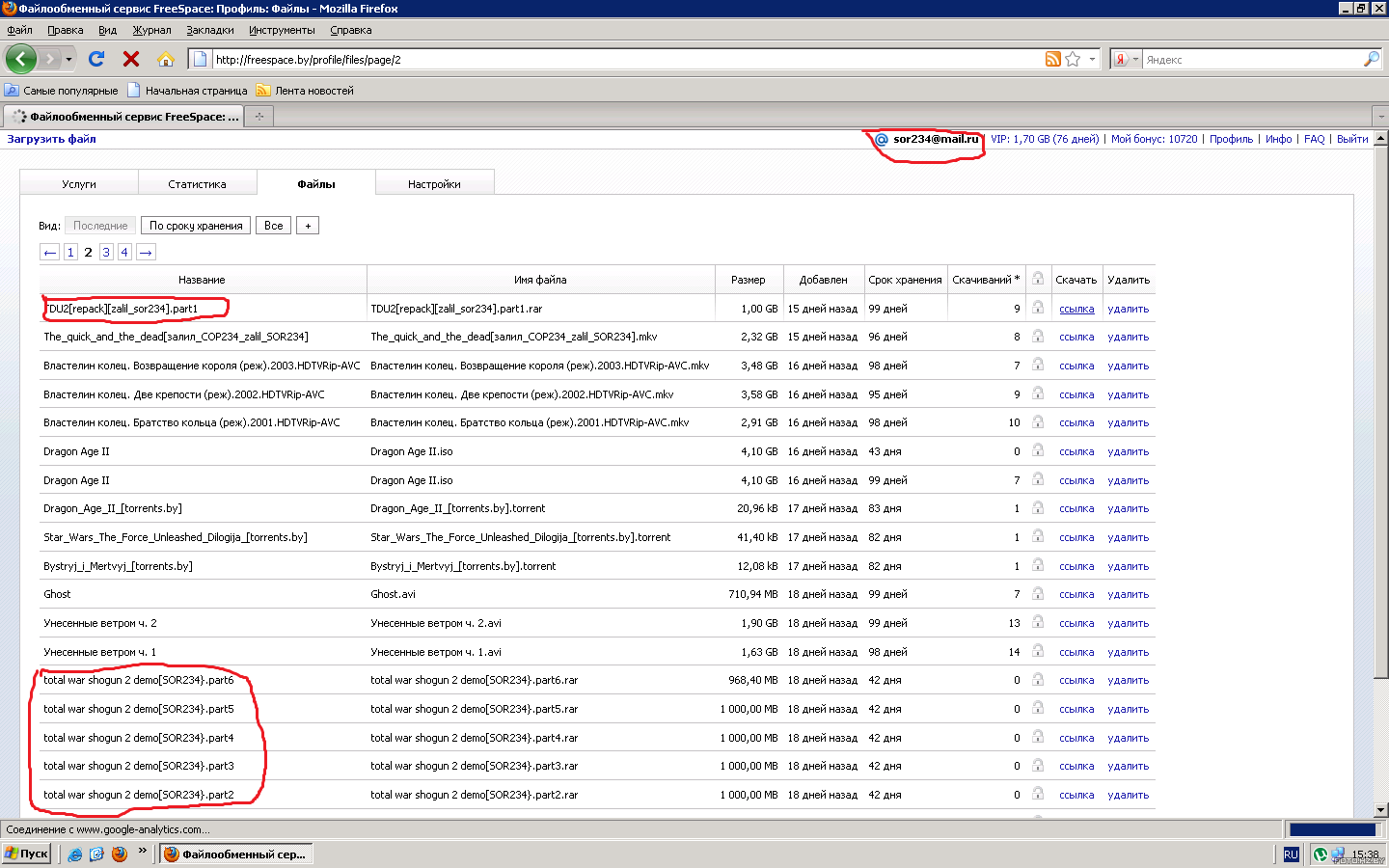
Task: Stop loading with the red X icon
Action: pyautogui.click(x=131, y=59)
